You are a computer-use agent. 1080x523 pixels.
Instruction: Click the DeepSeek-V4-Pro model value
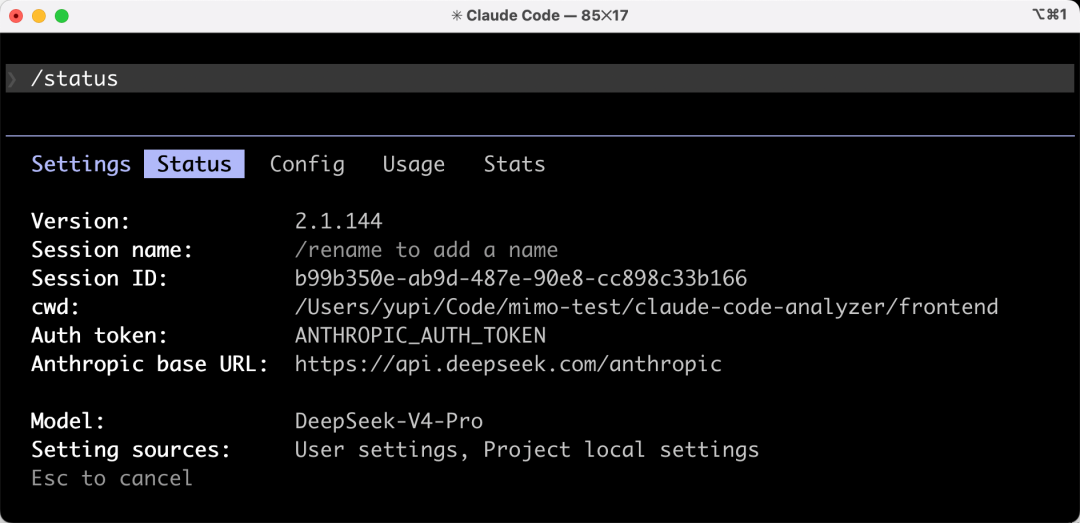tap(389, 421)
